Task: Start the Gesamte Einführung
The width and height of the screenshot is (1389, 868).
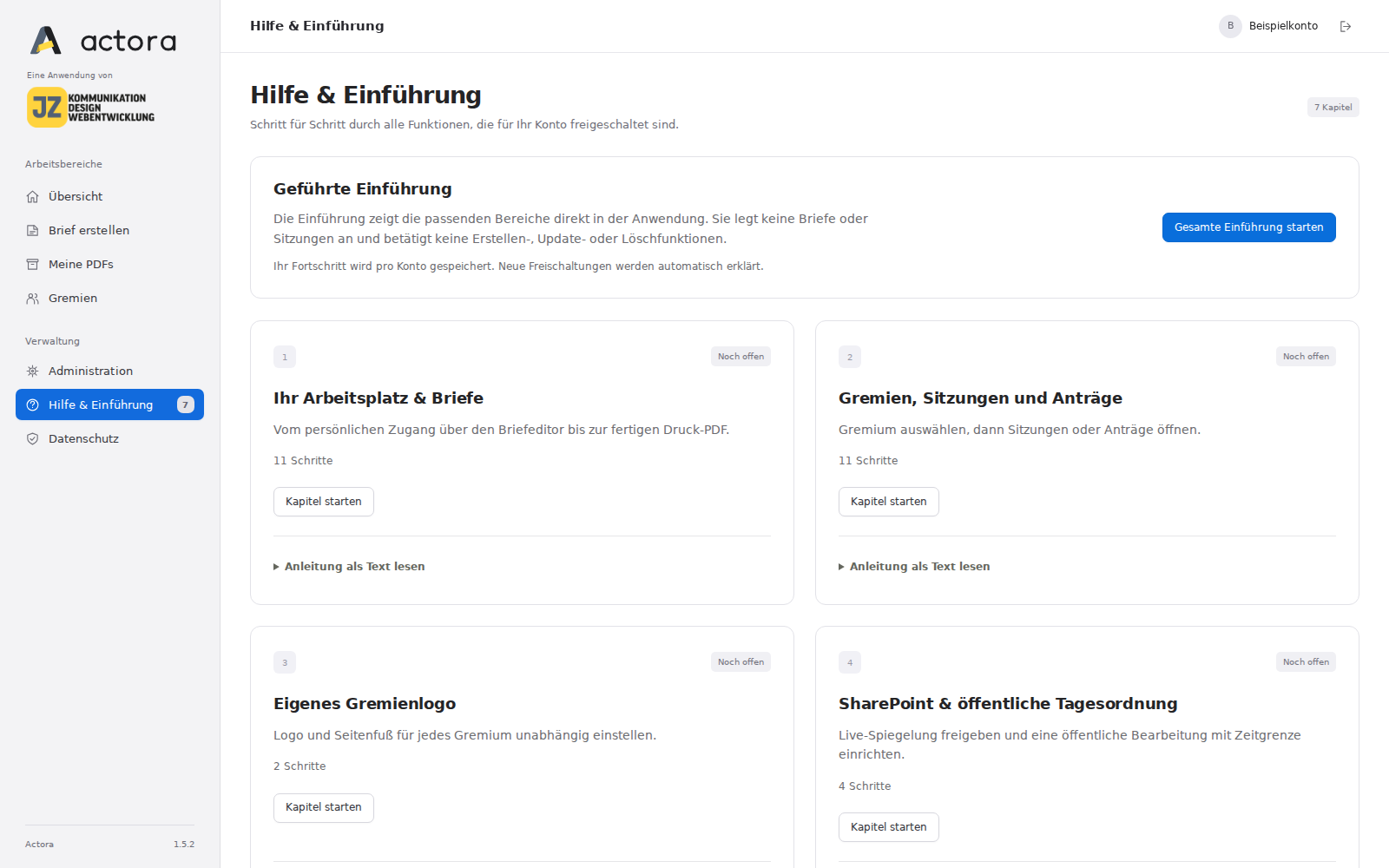Action: pyautogui.click(x=1248, y=227)
